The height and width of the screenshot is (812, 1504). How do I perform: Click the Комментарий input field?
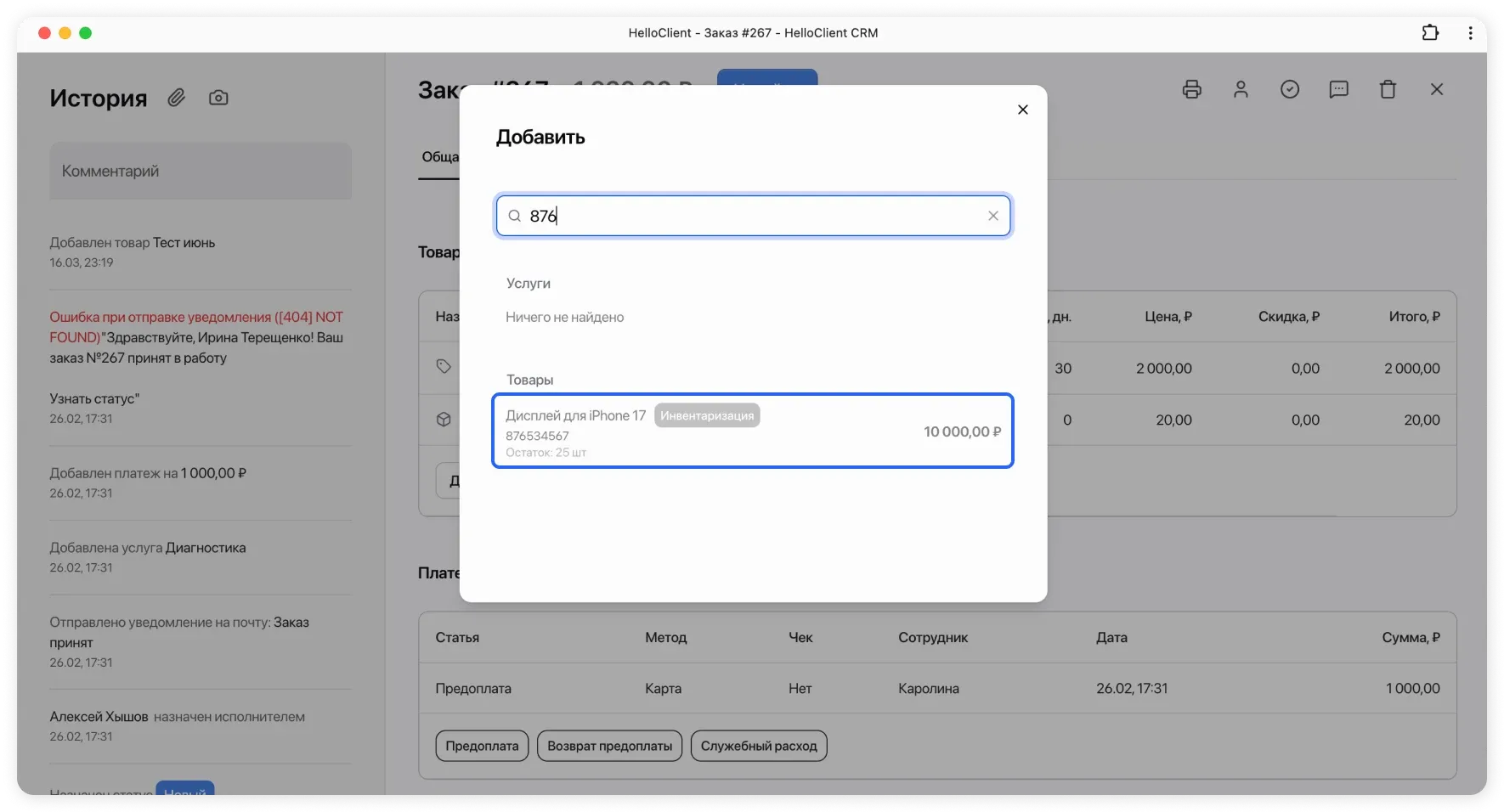[201, 171]
